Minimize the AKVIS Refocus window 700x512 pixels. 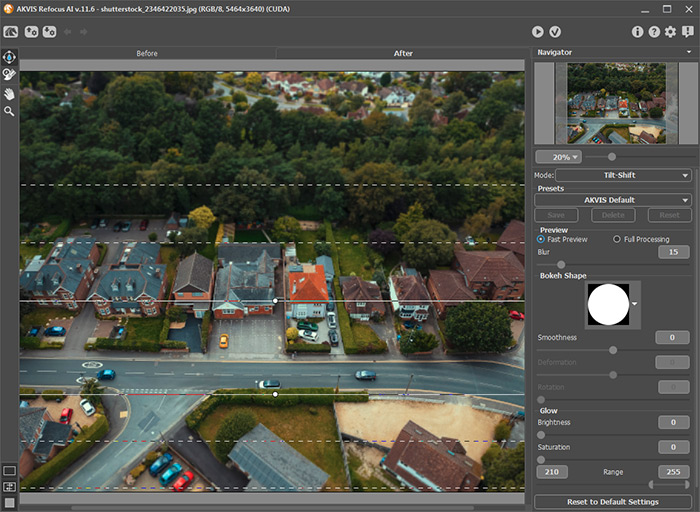pos(645,9)
